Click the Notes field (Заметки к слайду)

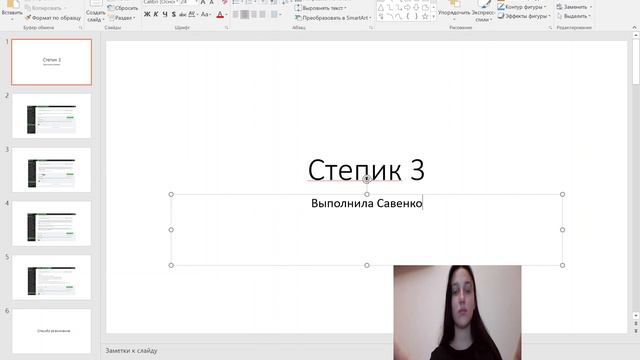click(x=131, y=351)
